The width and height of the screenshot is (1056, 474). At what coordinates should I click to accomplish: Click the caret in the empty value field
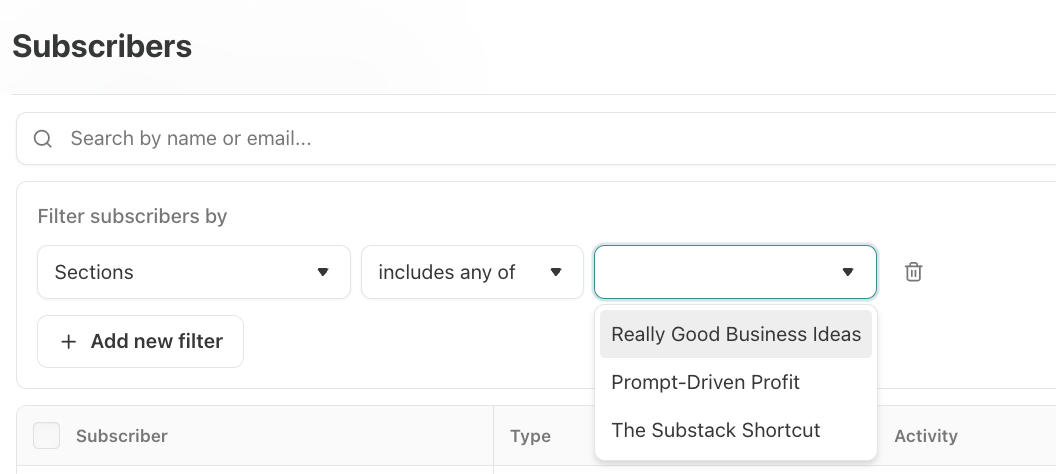[848, 272]
